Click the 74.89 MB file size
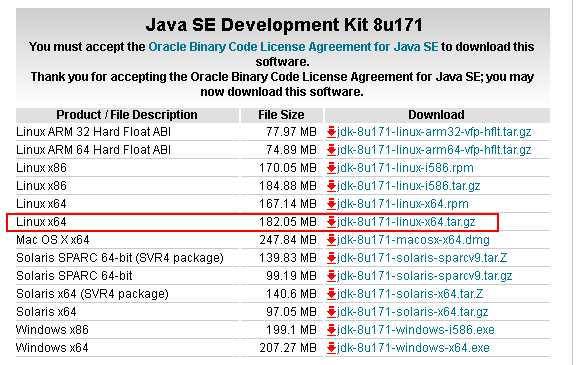Viewport: 581px width, 365px height. pyautogui.click(x=291, y=150)
